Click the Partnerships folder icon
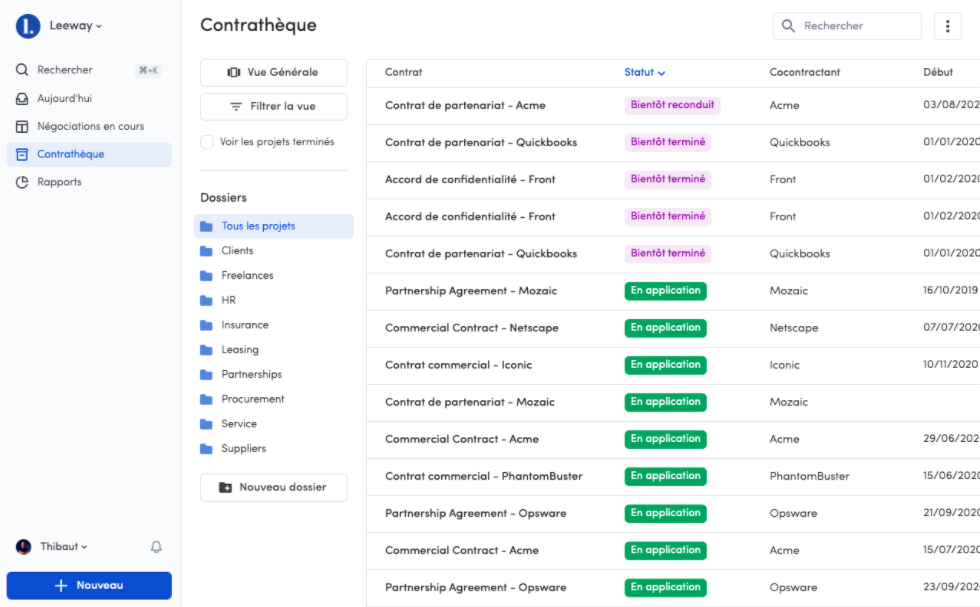Screen dimensions: 980x607 [206, 375]
